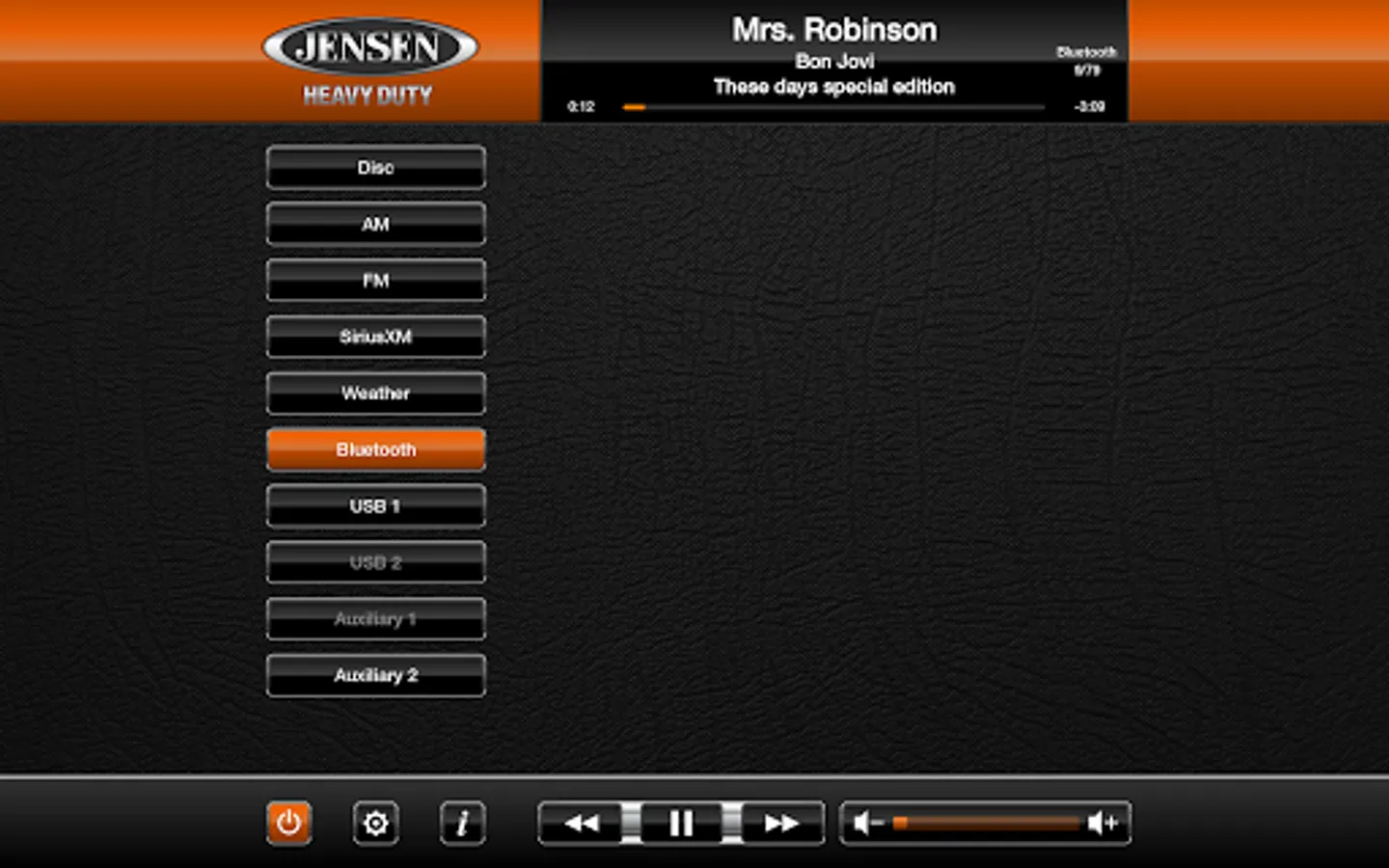Lower volume with speaker minus icon
The width and height of the screenshot is (1389, 868).
point(867,823)
